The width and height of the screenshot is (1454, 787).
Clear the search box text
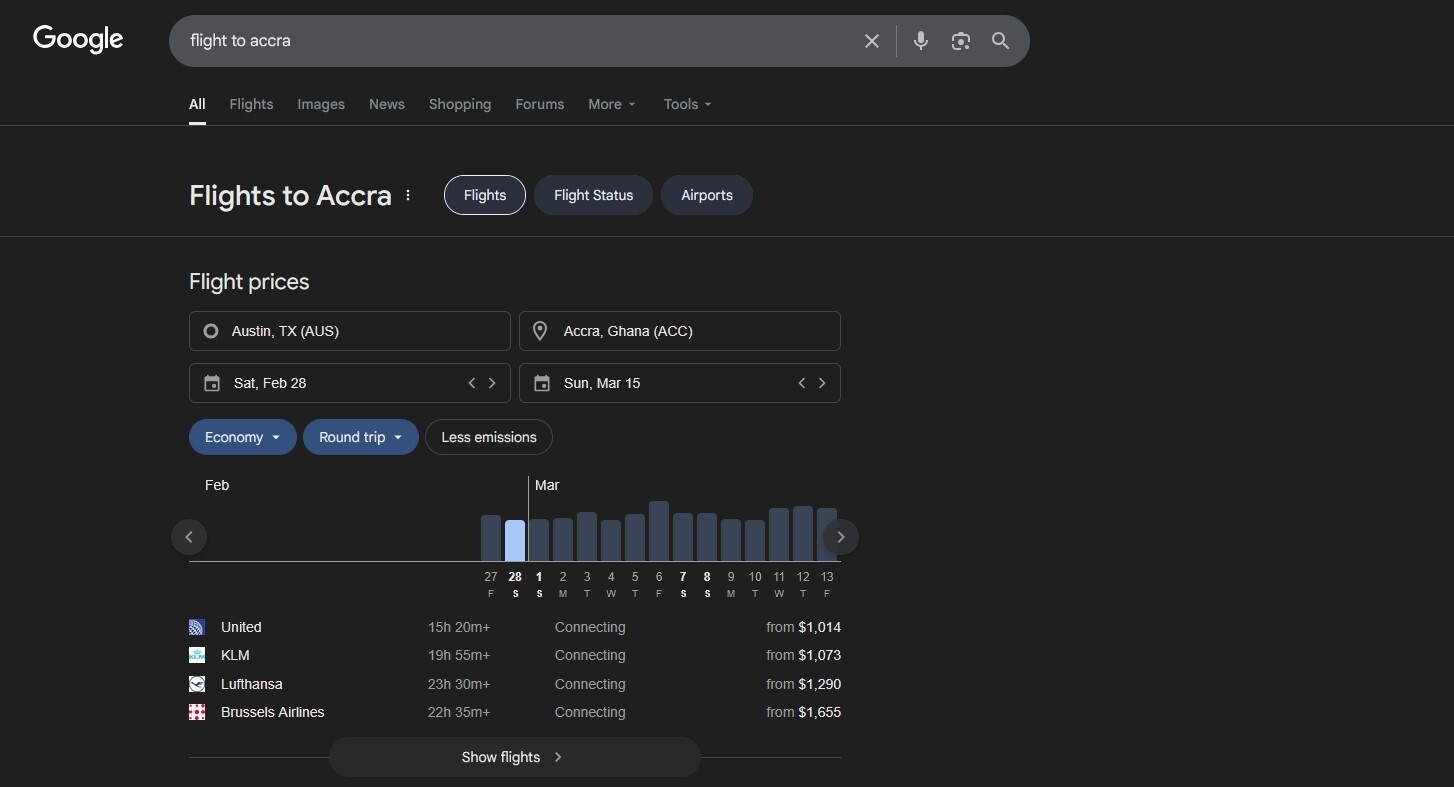click(x=872, y=41)
